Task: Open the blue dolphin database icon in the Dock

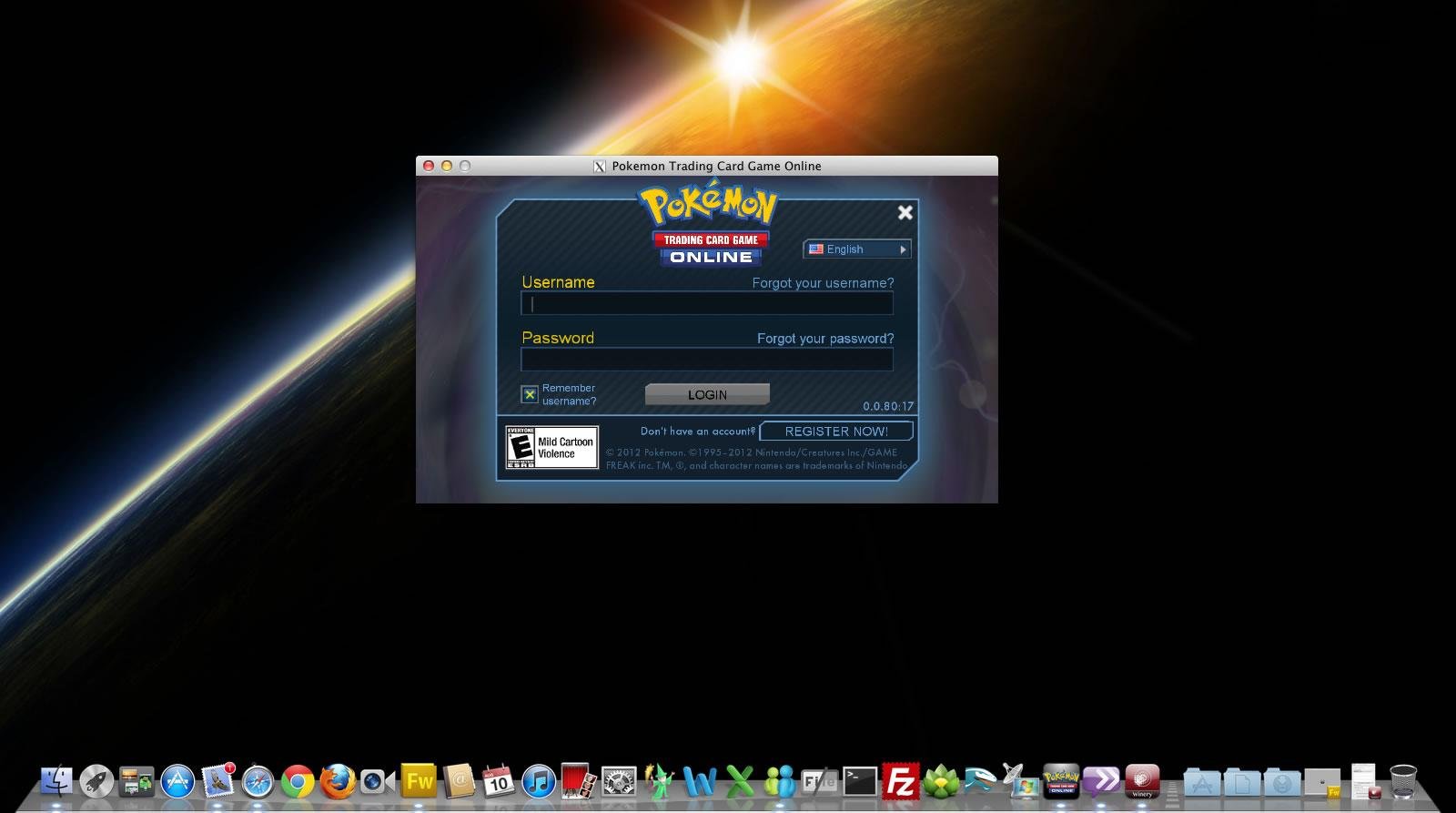Action: click(981, 780)
